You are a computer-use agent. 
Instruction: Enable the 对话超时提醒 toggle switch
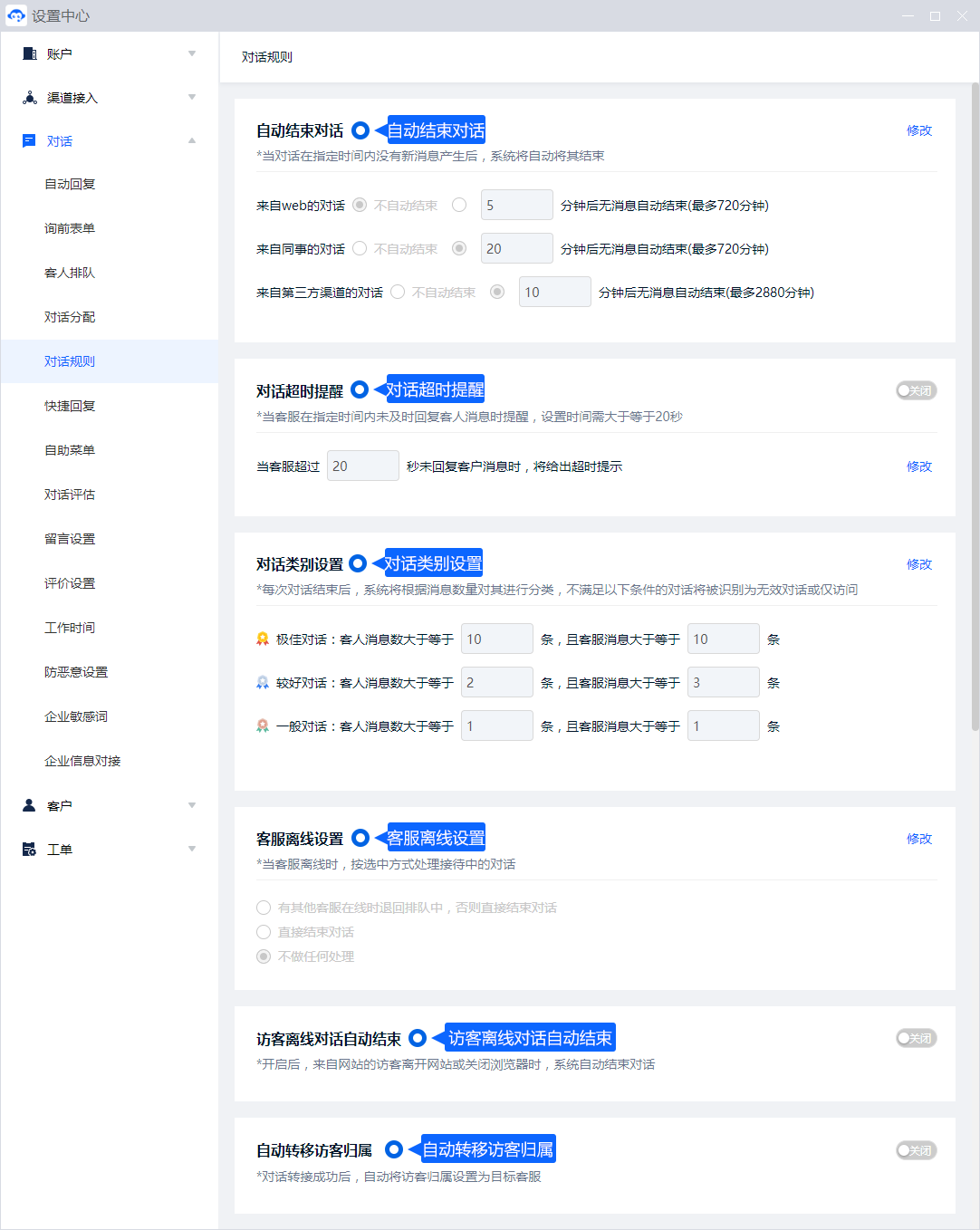[916, 390]
